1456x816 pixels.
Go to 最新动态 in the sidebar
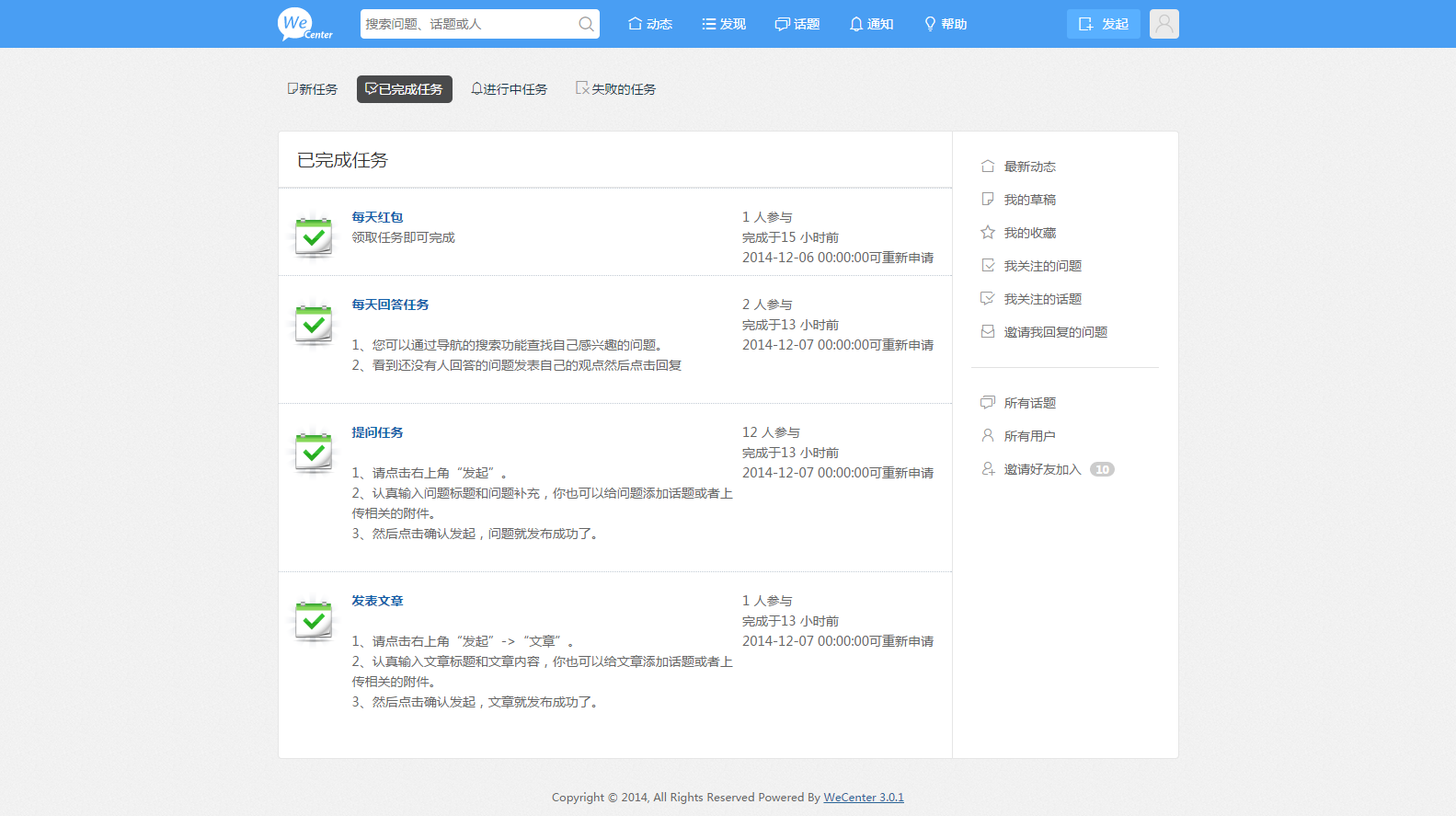coord(1029,167)
